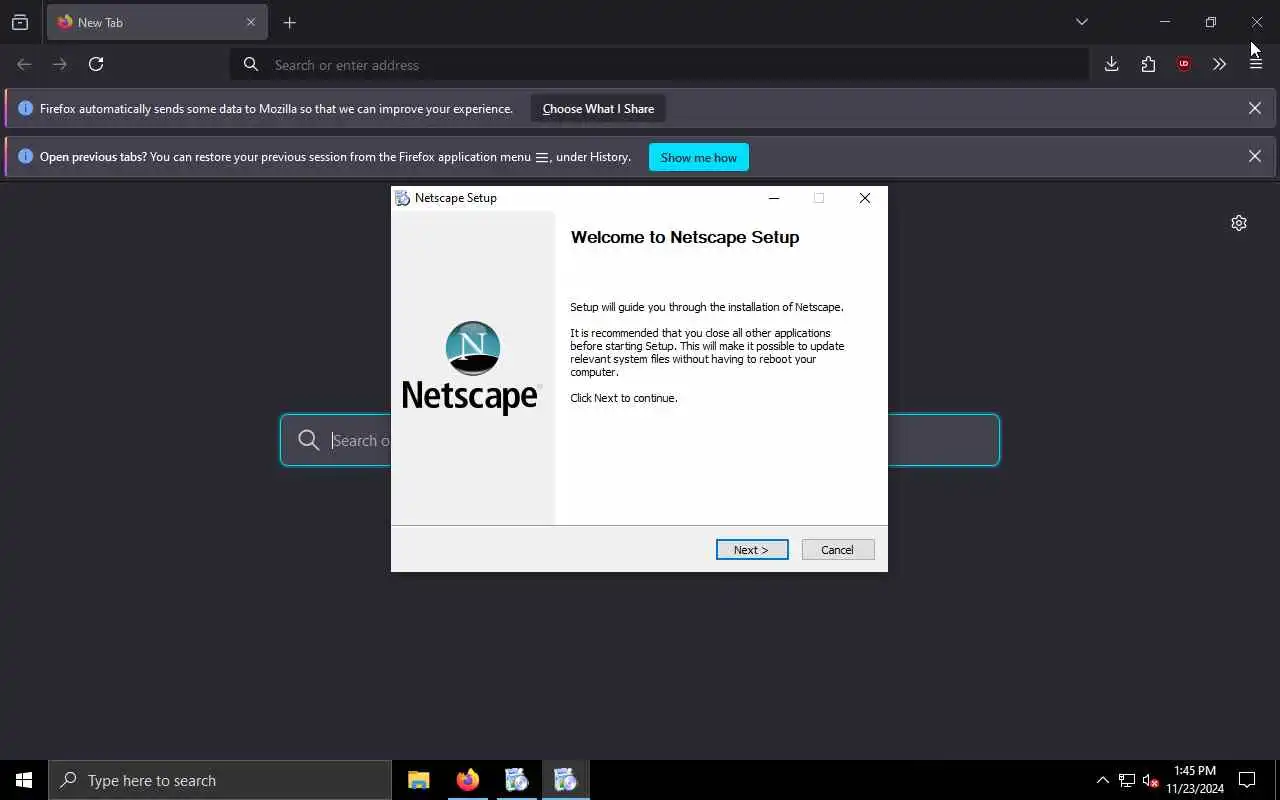Open Firefox View recent browsing icon
The height and width of the screenshot is (800, 1280).
click(20, 22)
